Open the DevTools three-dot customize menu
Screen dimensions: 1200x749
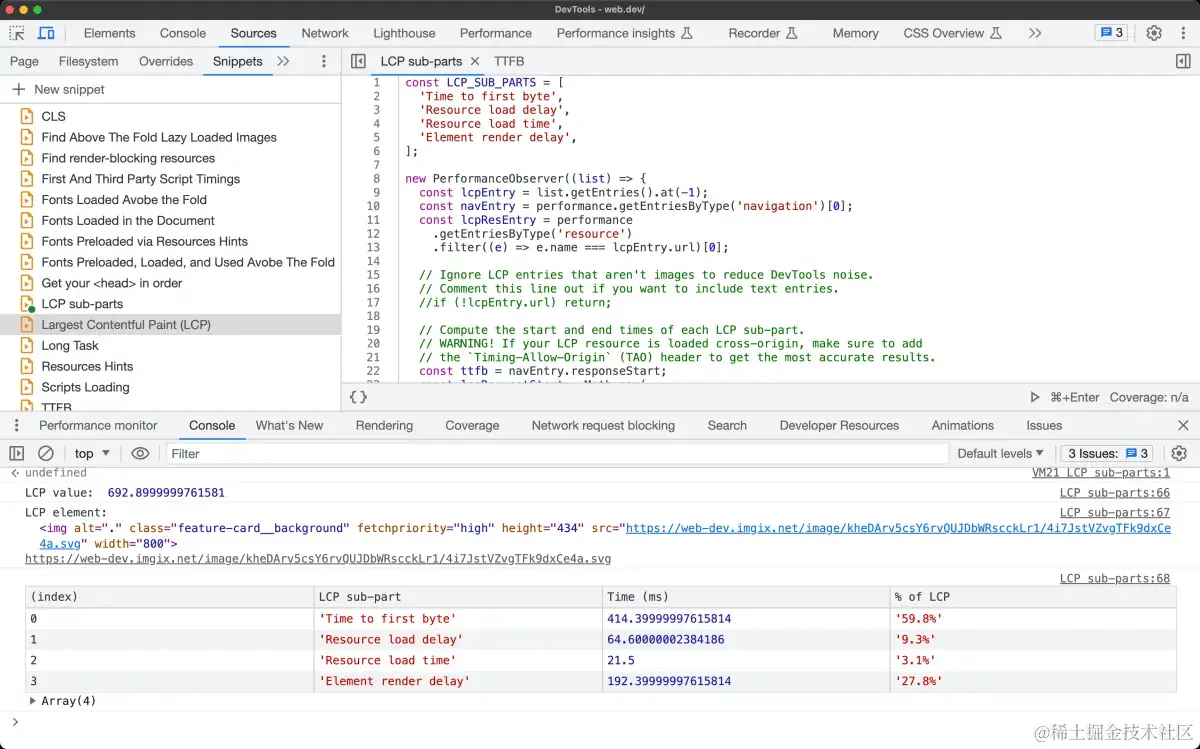click(1182, 33)
